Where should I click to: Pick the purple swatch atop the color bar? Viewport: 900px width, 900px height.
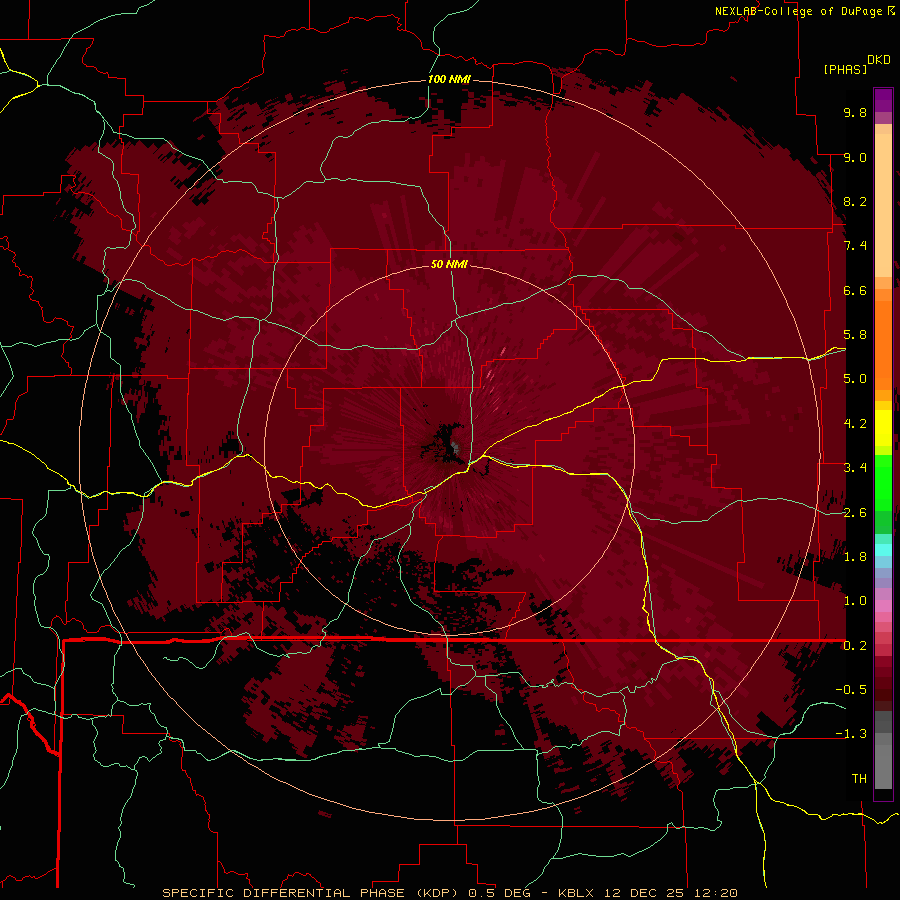[x=883, y=100]
